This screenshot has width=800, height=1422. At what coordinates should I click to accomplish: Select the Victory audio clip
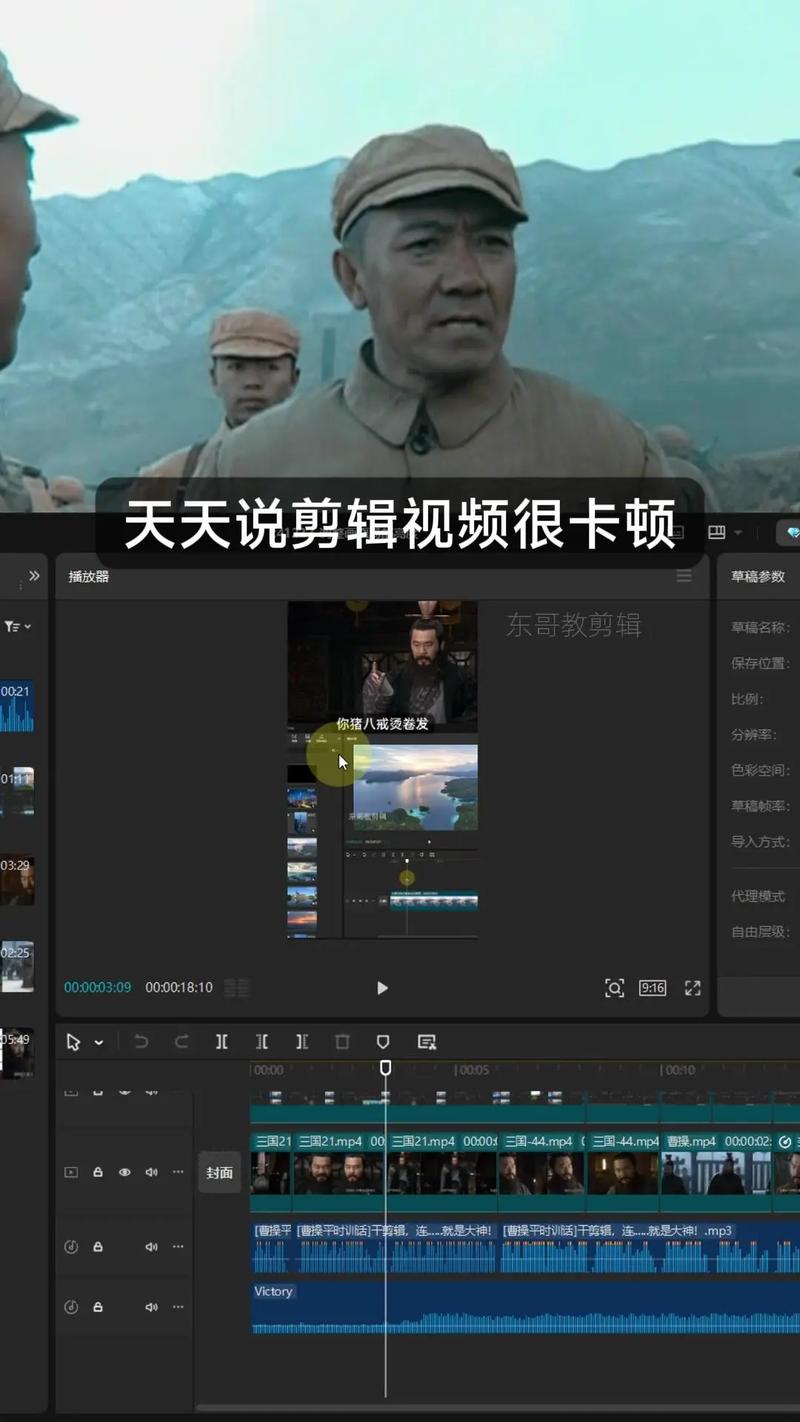525,1308
